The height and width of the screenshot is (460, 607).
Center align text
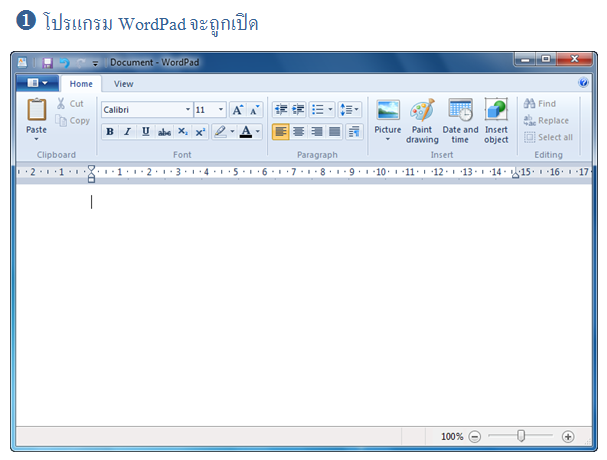[298, 132]
